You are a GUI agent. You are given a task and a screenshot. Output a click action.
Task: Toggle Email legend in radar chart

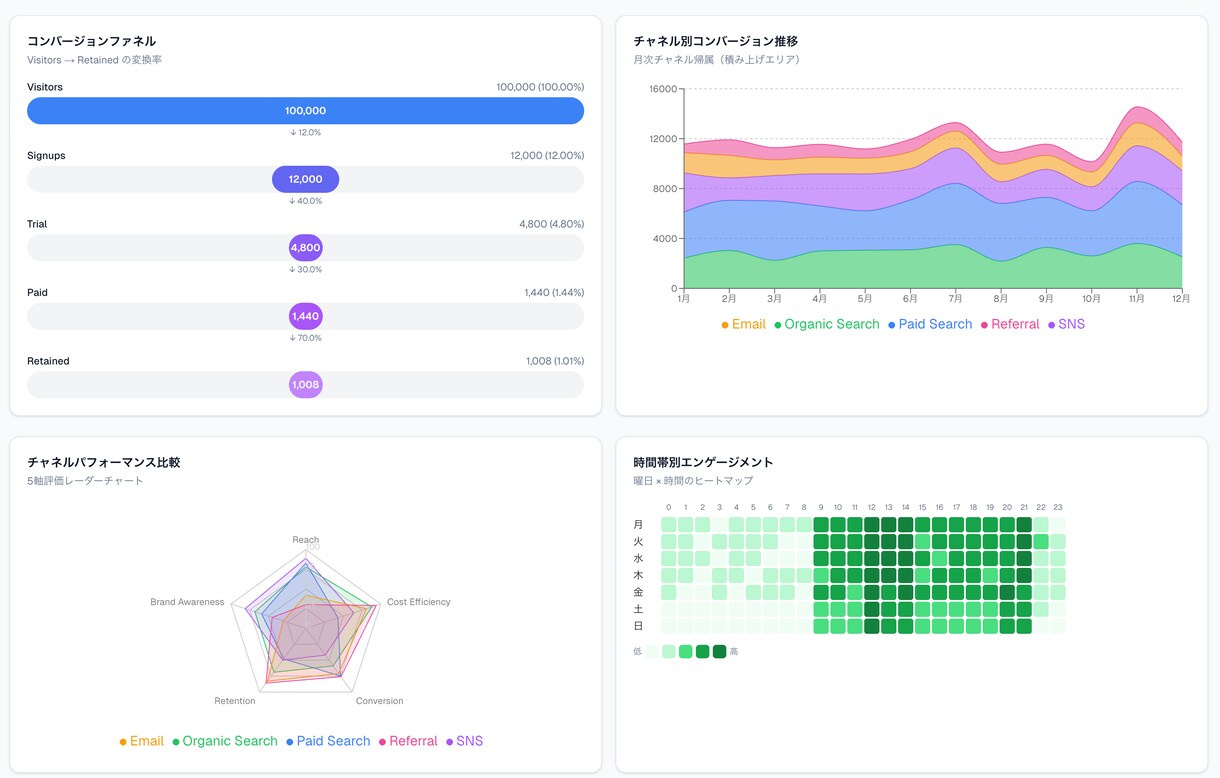(141, 741)
